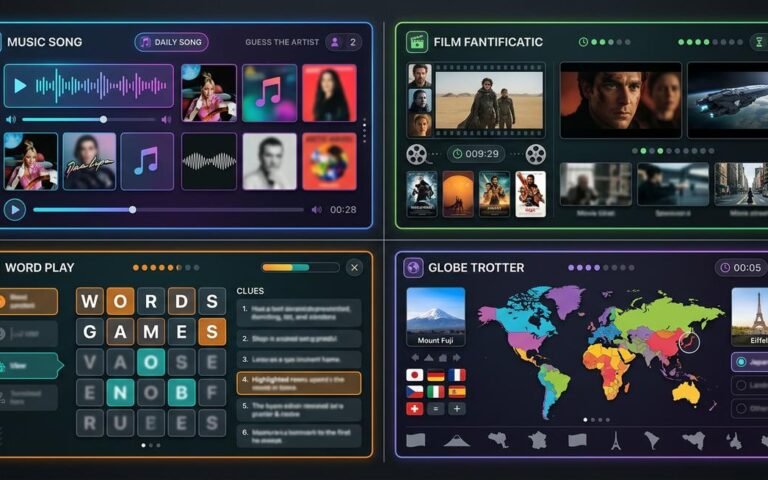Image resolution: width=768 pixels, height=480 pixels.
Task: Click the teal B tile
Action: [x=182, y=392]
